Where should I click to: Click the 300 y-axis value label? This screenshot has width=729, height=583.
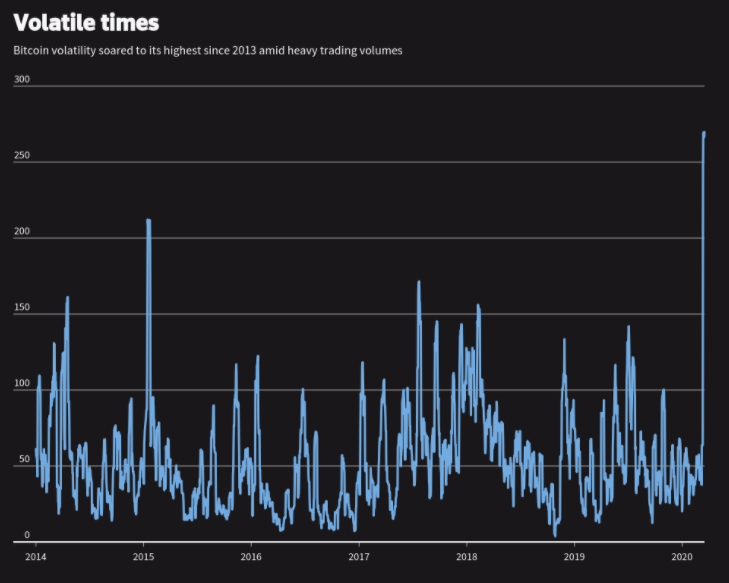(x=22, y=79)
